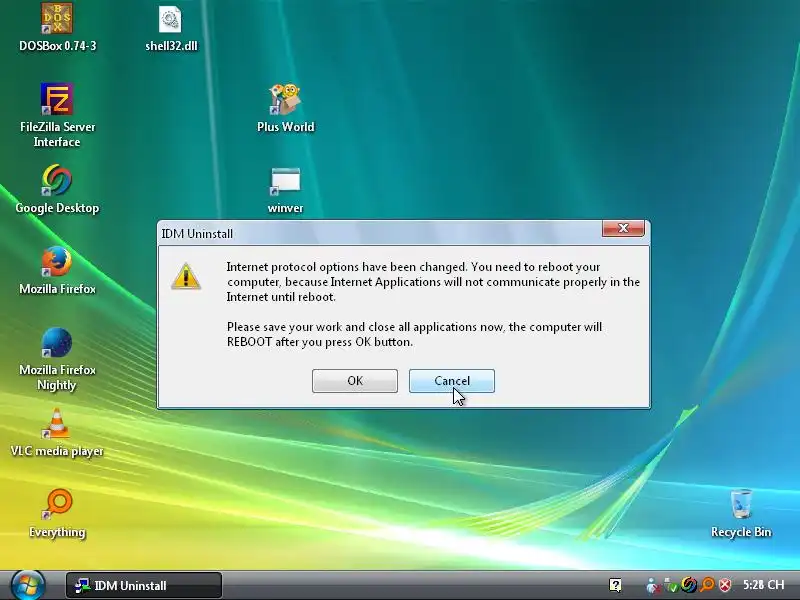Image resolution: width=800 pixels, height=600 pixels.
Task: Open FileZilla Server Interface shortcut
Action: pyautogui.click(x=57, y=115)
